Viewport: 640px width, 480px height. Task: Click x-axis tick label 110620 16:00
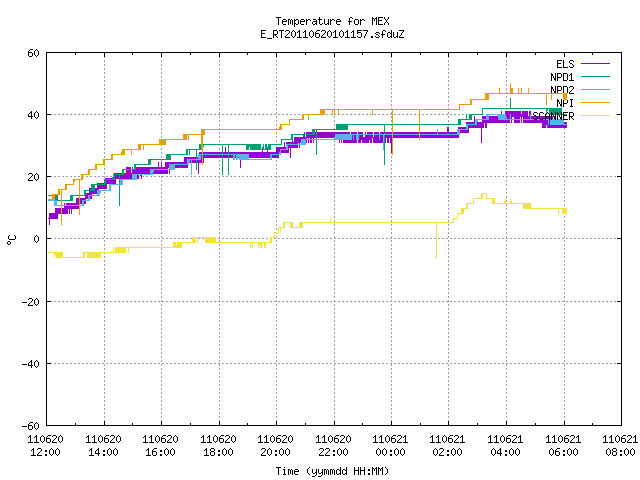click(160, 446)
